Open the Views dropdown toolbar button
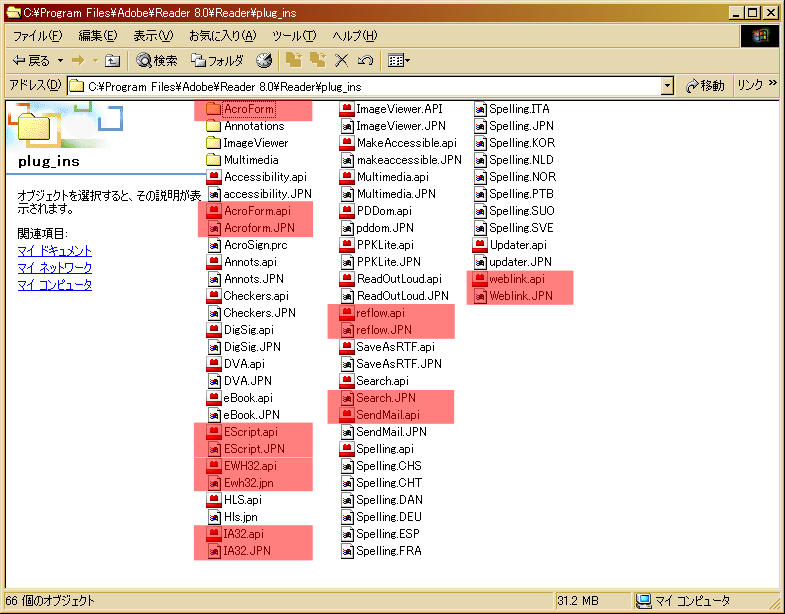This screenshot has width=785, height=614. coord(399,61)
